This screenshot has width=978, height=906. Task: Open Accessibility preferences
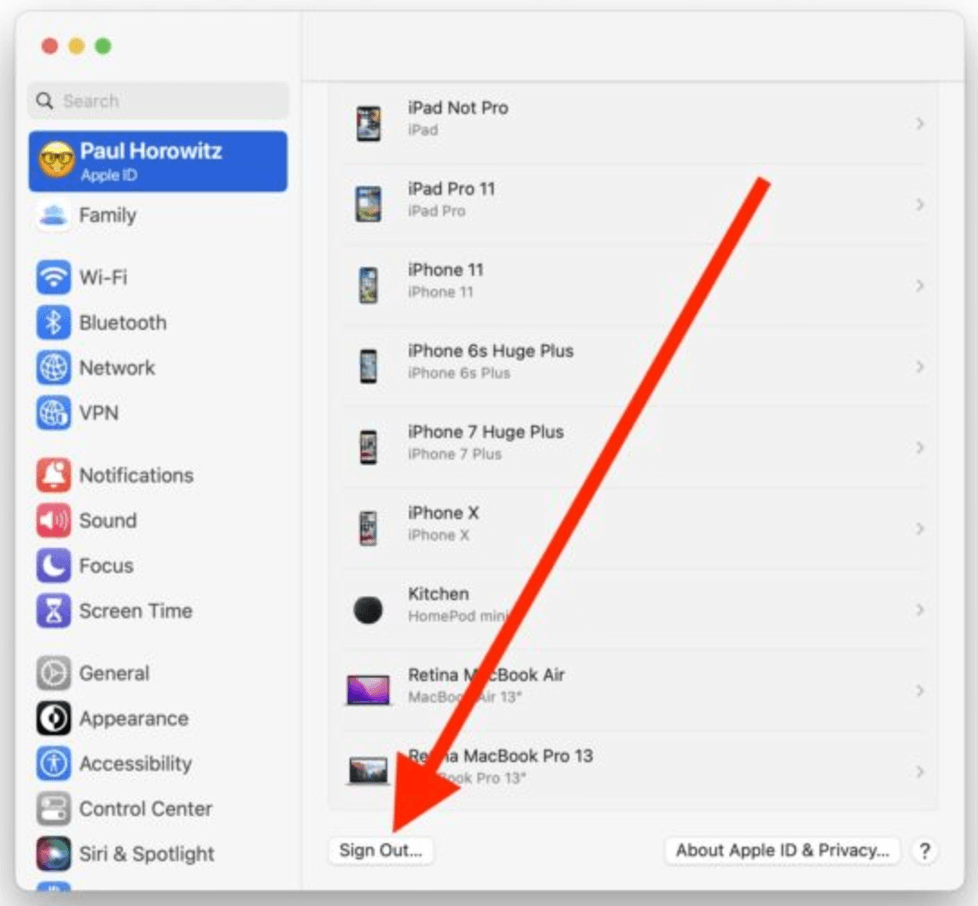(x=134, y=763)
